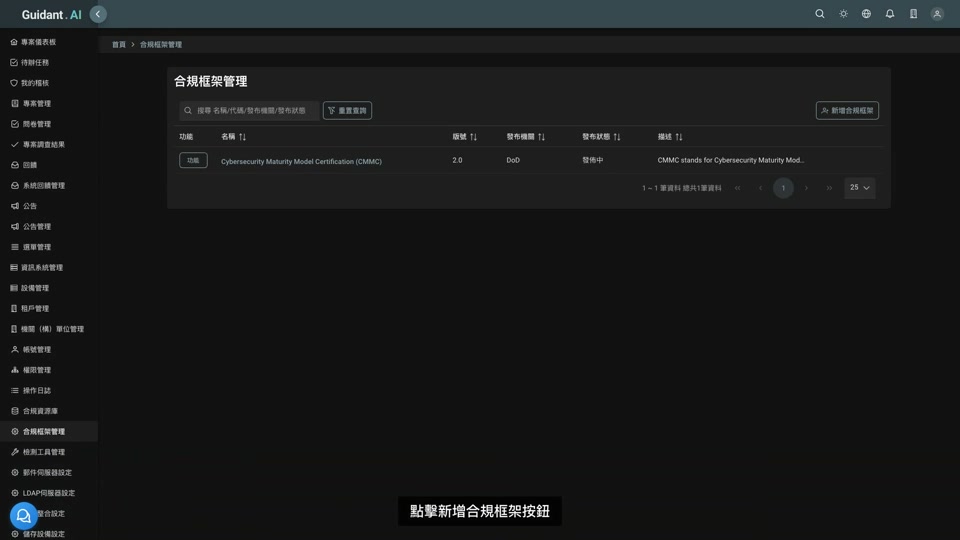
Task: Click 功能 button in CMMC row
Action: point(193,160)
